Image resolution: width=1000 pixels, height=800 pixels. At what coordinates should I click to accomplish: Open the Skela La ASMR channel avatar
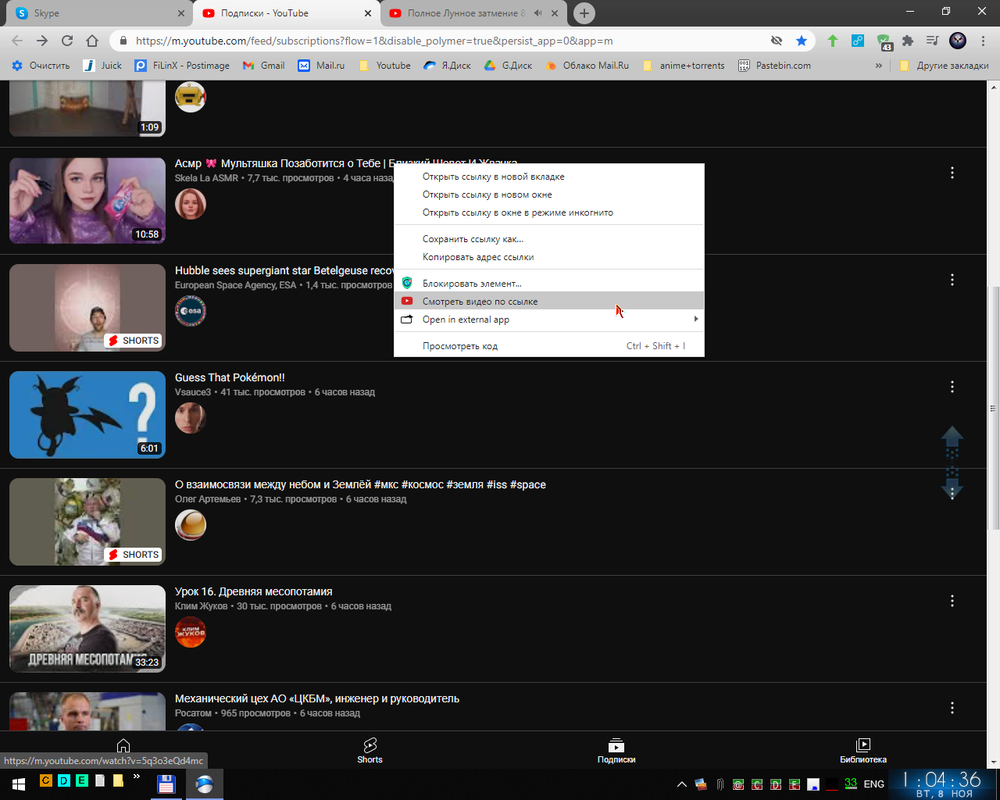(x=190, y=204)
